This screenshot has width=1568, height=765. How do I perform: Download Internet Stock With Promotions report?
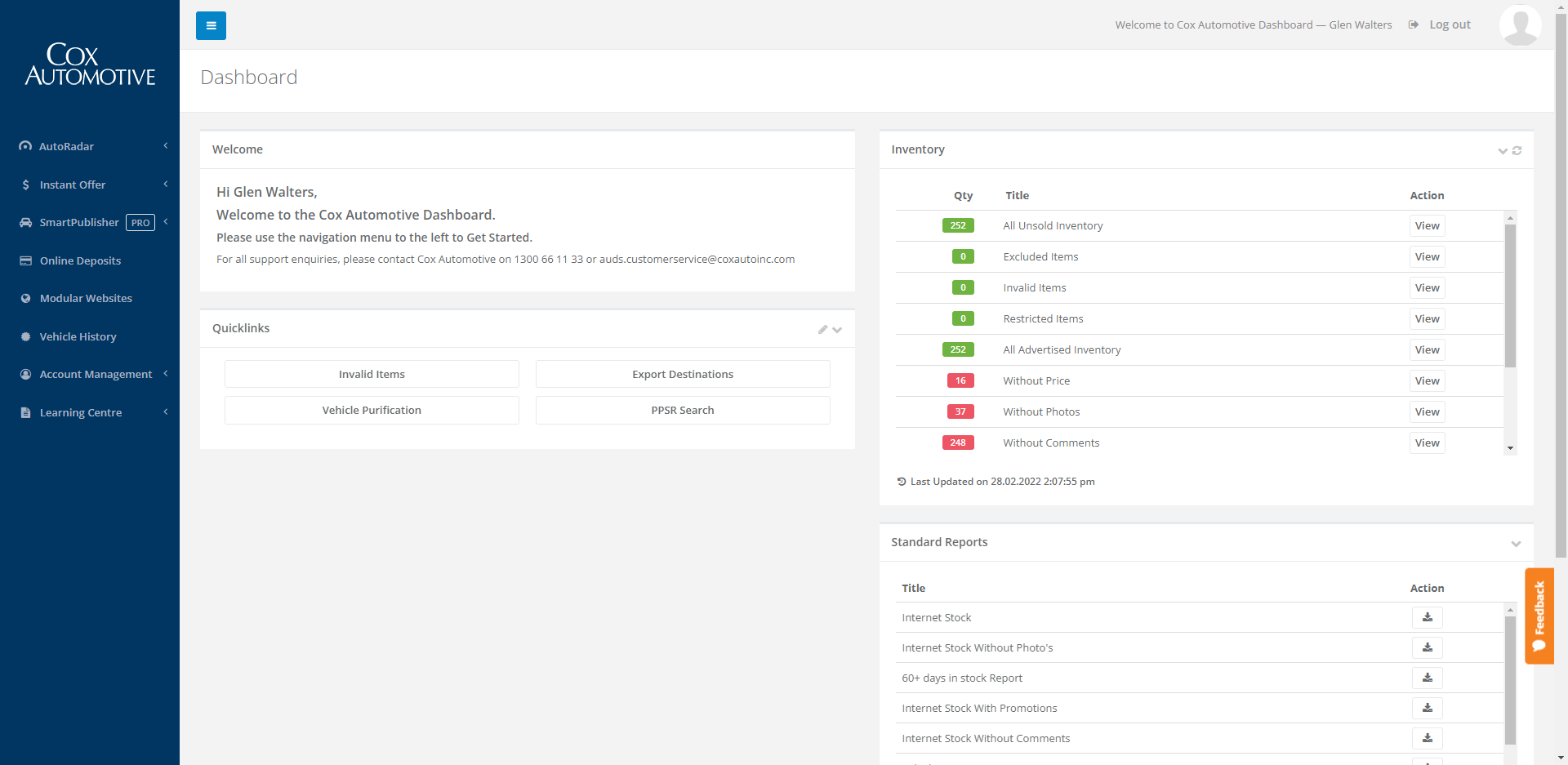(1427, 708)
